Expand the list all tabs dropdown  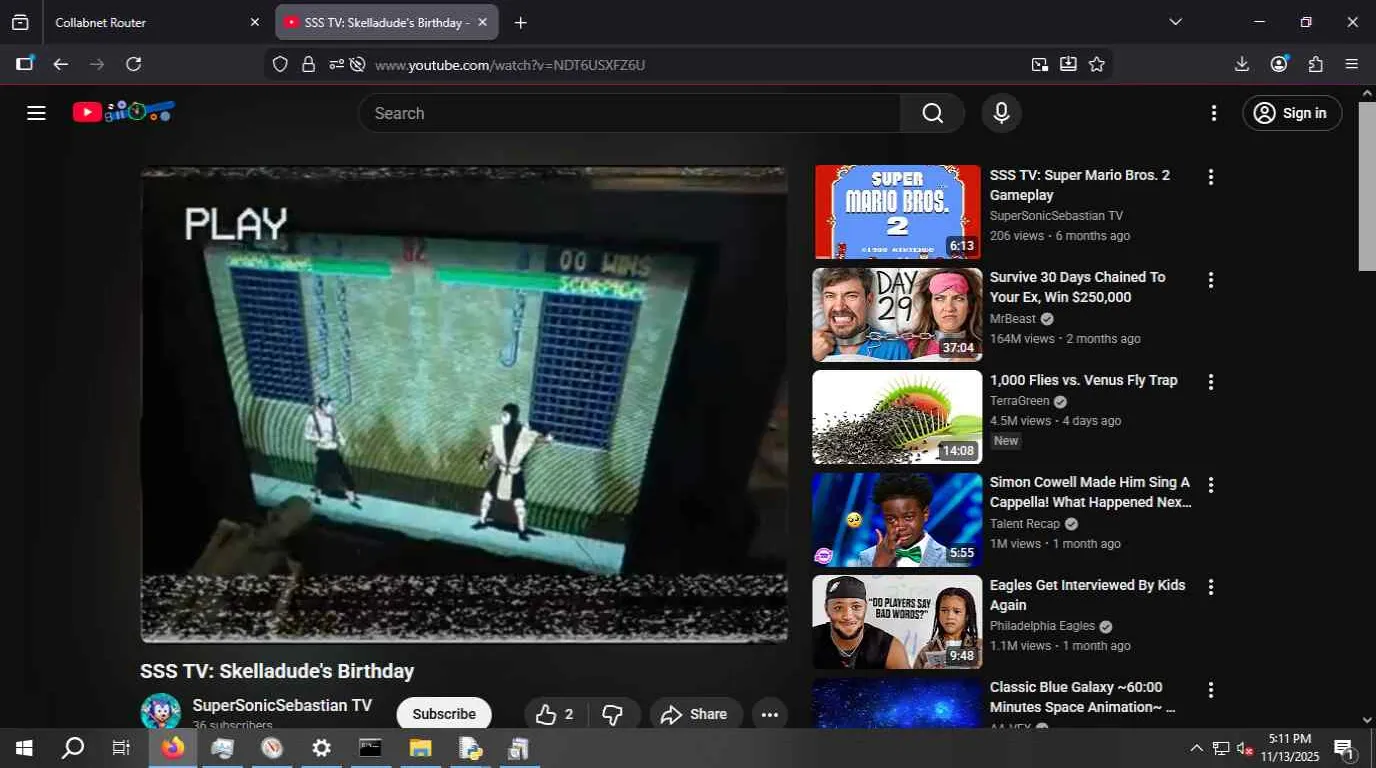pos(1175,22)
